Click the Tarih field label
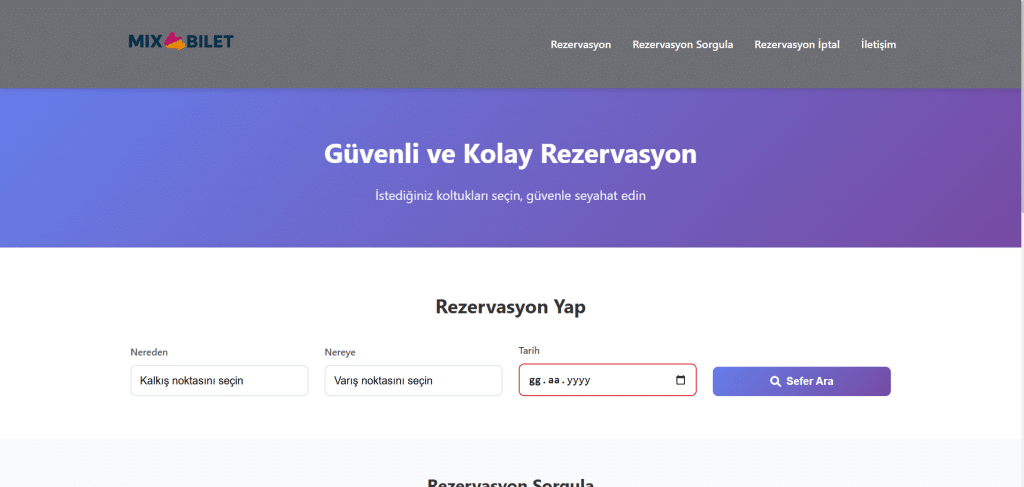This screenshot has height=487, width=1024. click(x=529, y=350)
